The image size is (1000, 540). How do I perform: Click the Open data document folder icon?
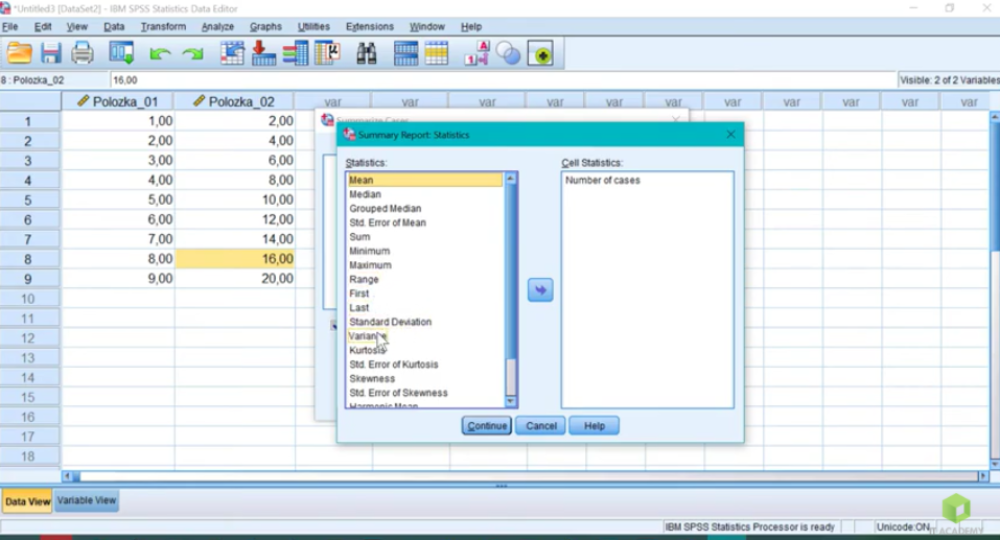click(20, 53)
